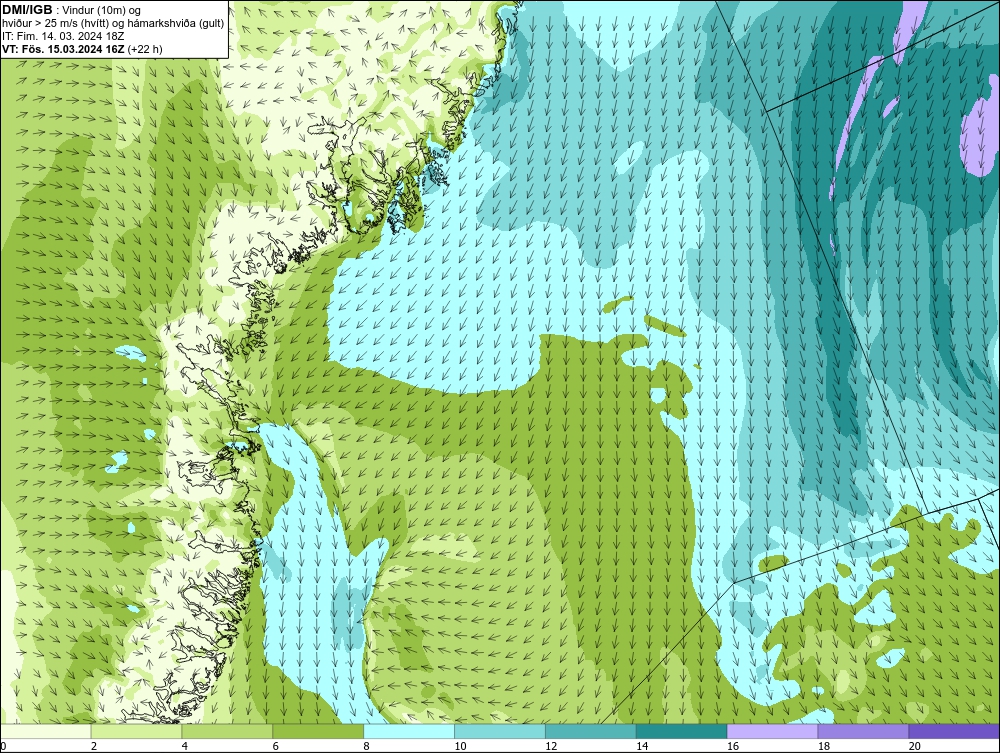Click the legend label '16'

[733, 746]
